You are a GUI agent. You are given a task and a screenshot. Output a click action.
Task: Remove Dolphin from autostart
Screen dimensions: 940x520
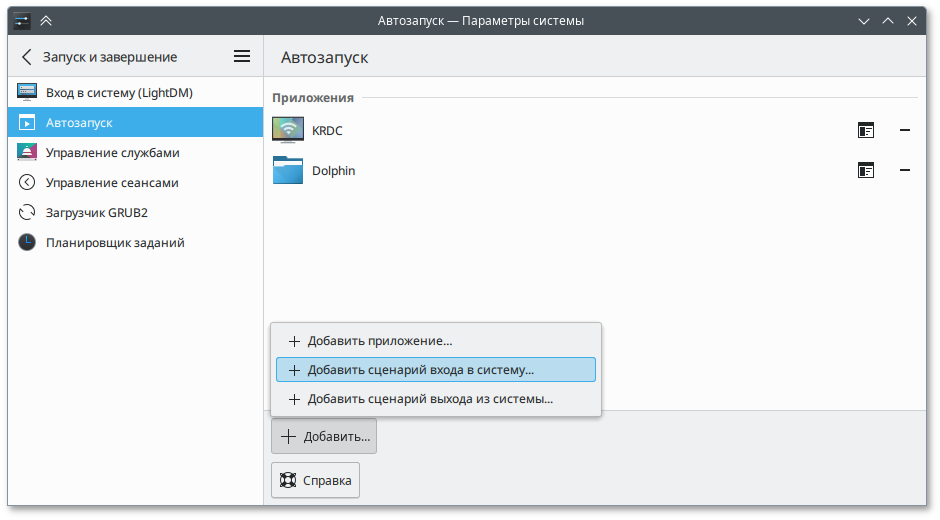click(905, 170)
